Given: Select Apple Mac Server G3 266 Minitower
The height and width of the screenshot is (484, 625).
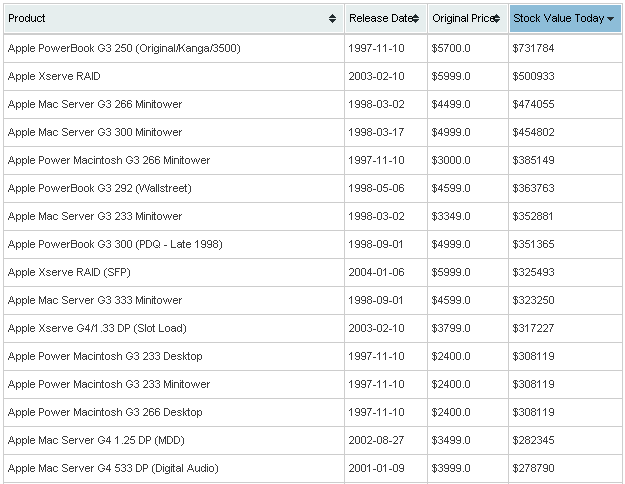Looking at the screenshot, I should [174, 104].
